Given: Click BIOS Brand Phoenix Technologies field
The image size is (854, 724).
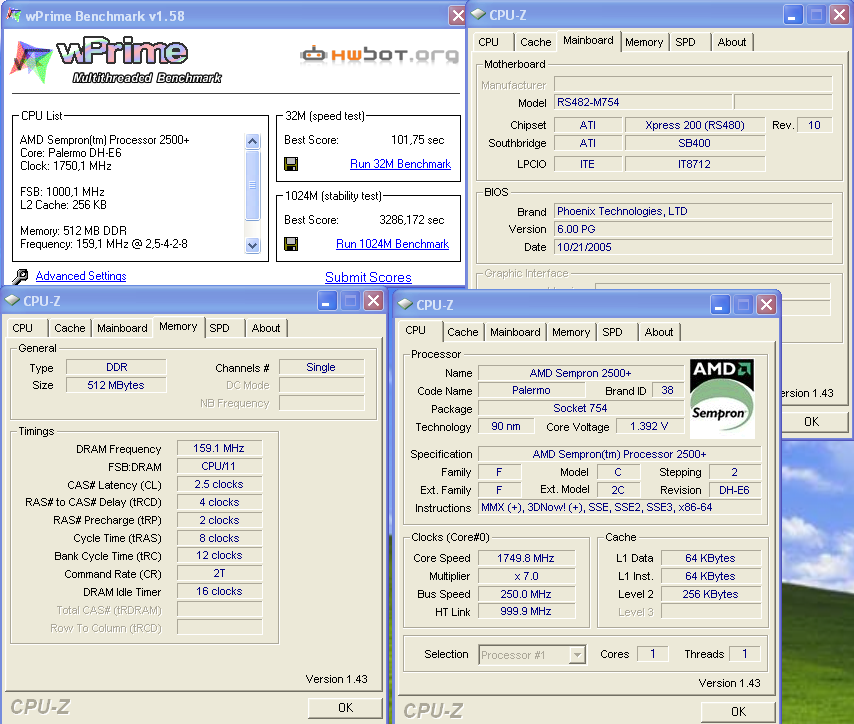Looking at the screenshot, I should tap(693, 211).
